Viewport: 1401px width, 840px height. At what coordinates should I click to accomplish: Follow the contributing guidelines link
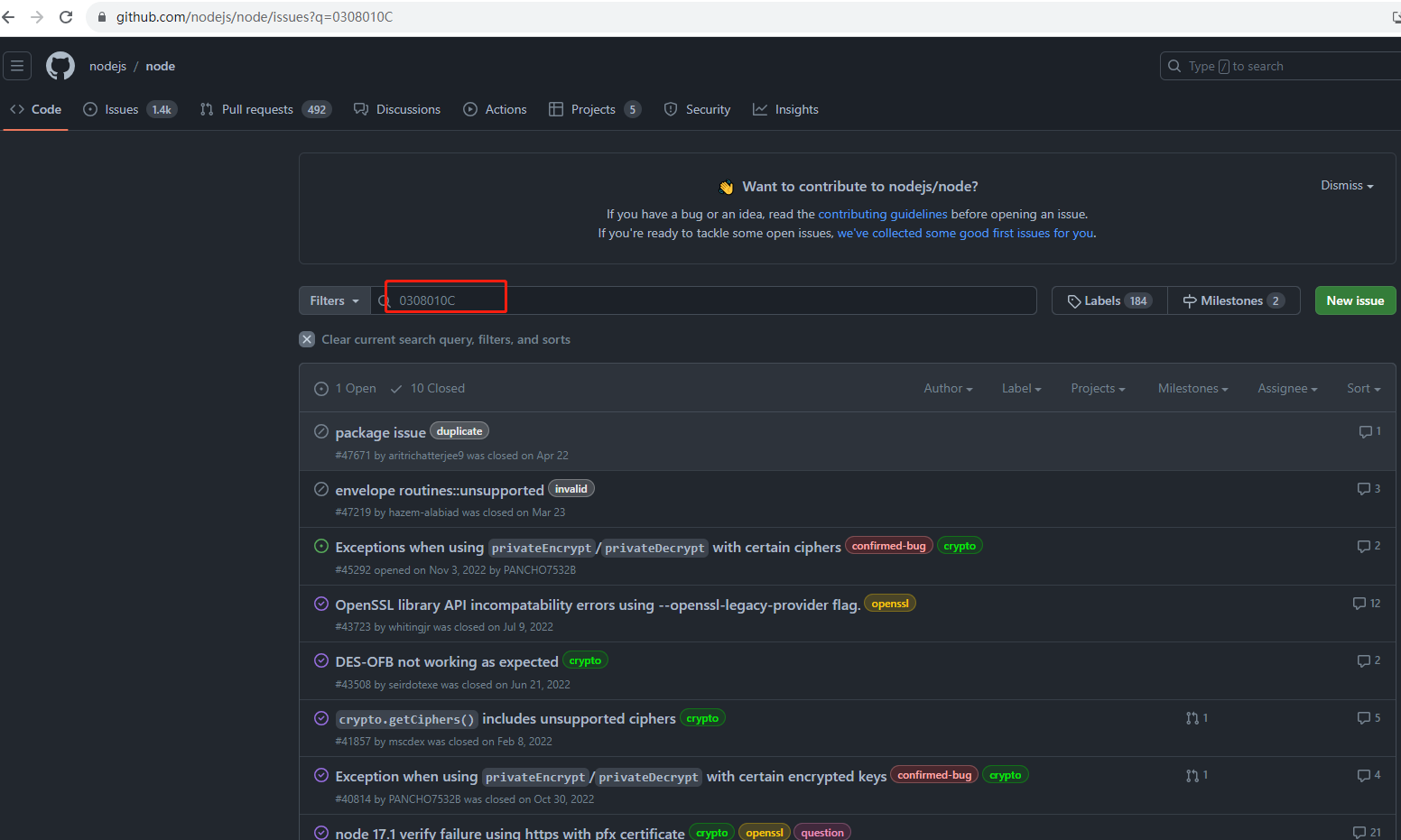click(882, 214)
